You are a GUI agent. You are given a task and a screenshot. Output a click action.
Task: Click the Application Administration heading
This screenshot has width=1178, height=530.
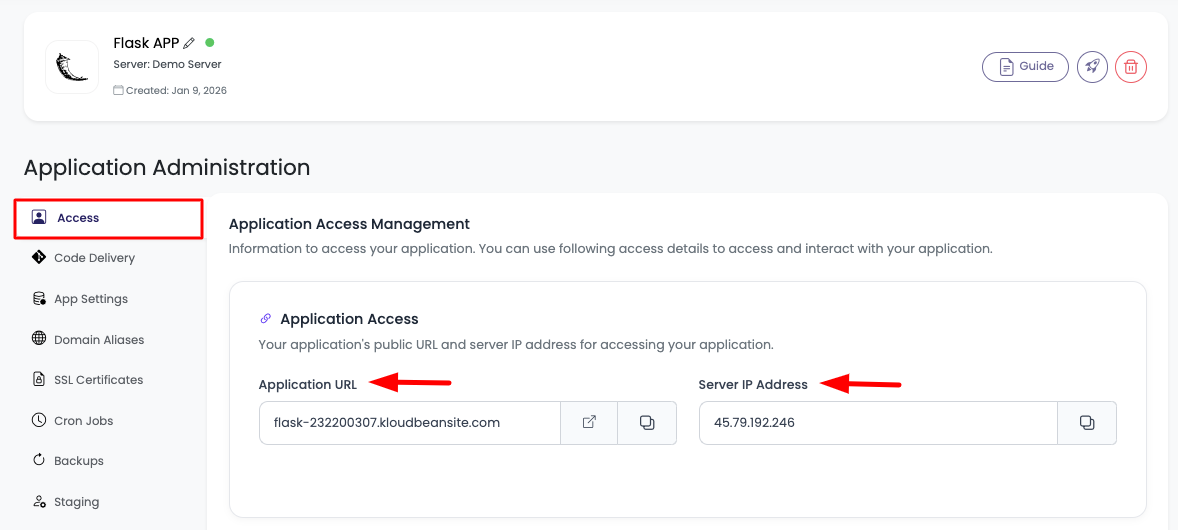[167, 167]
